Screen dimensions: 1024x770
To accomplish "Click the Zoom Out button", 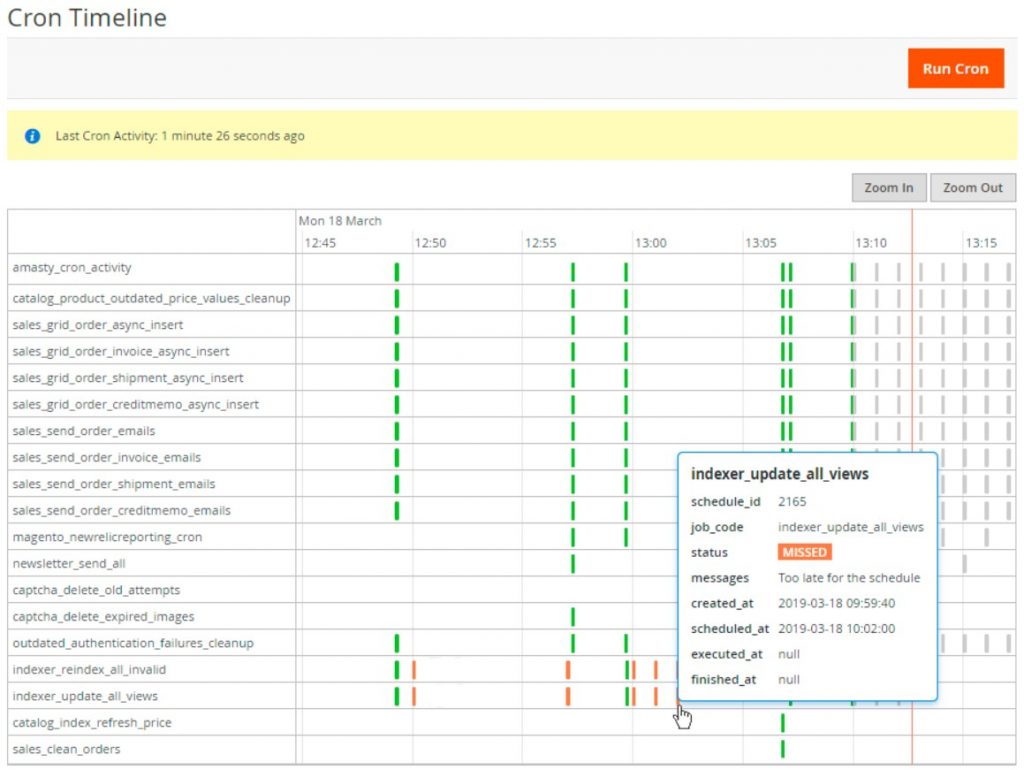I will click(972, 188).
